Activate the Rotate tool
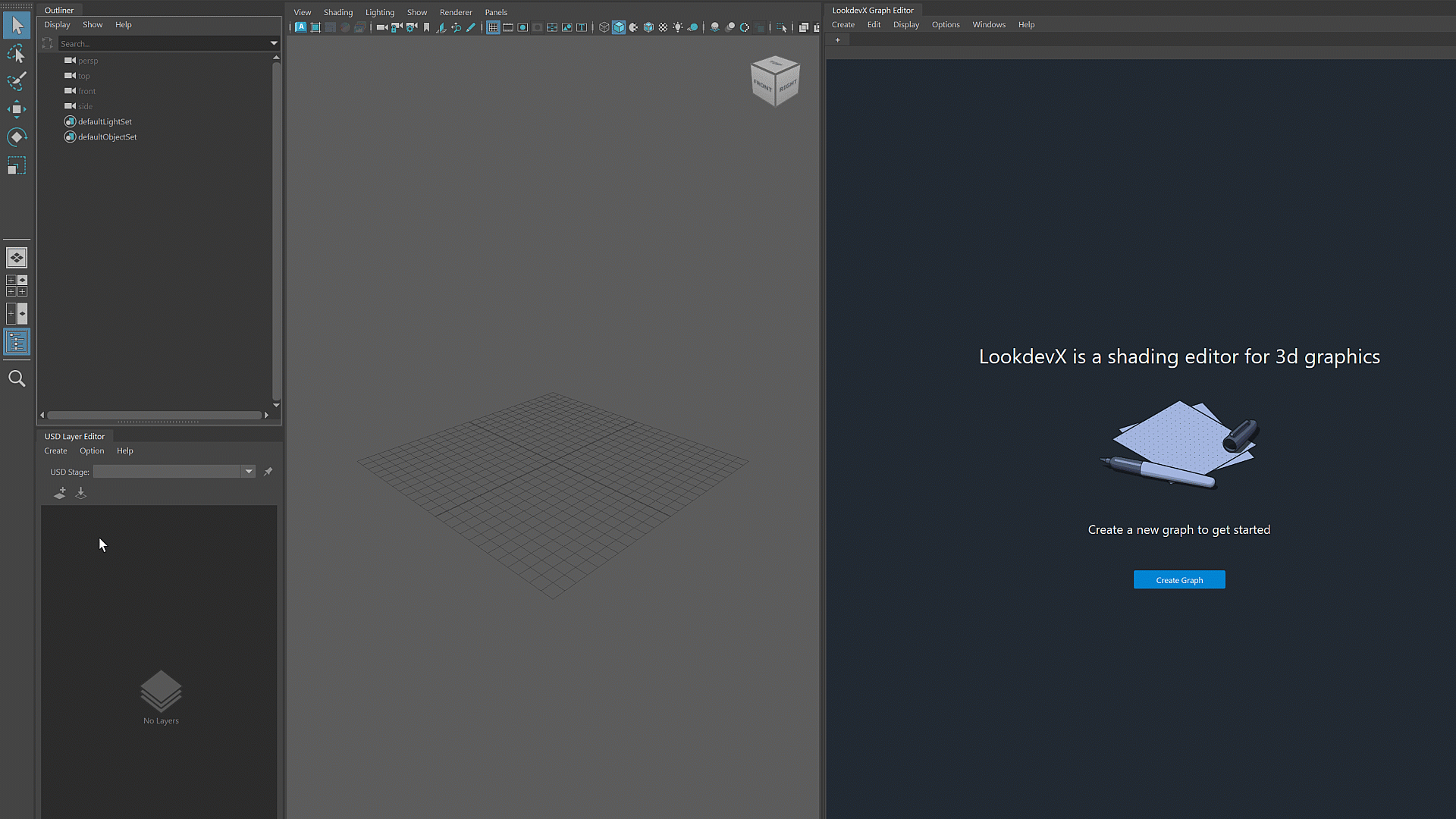 tap(17, 137)
